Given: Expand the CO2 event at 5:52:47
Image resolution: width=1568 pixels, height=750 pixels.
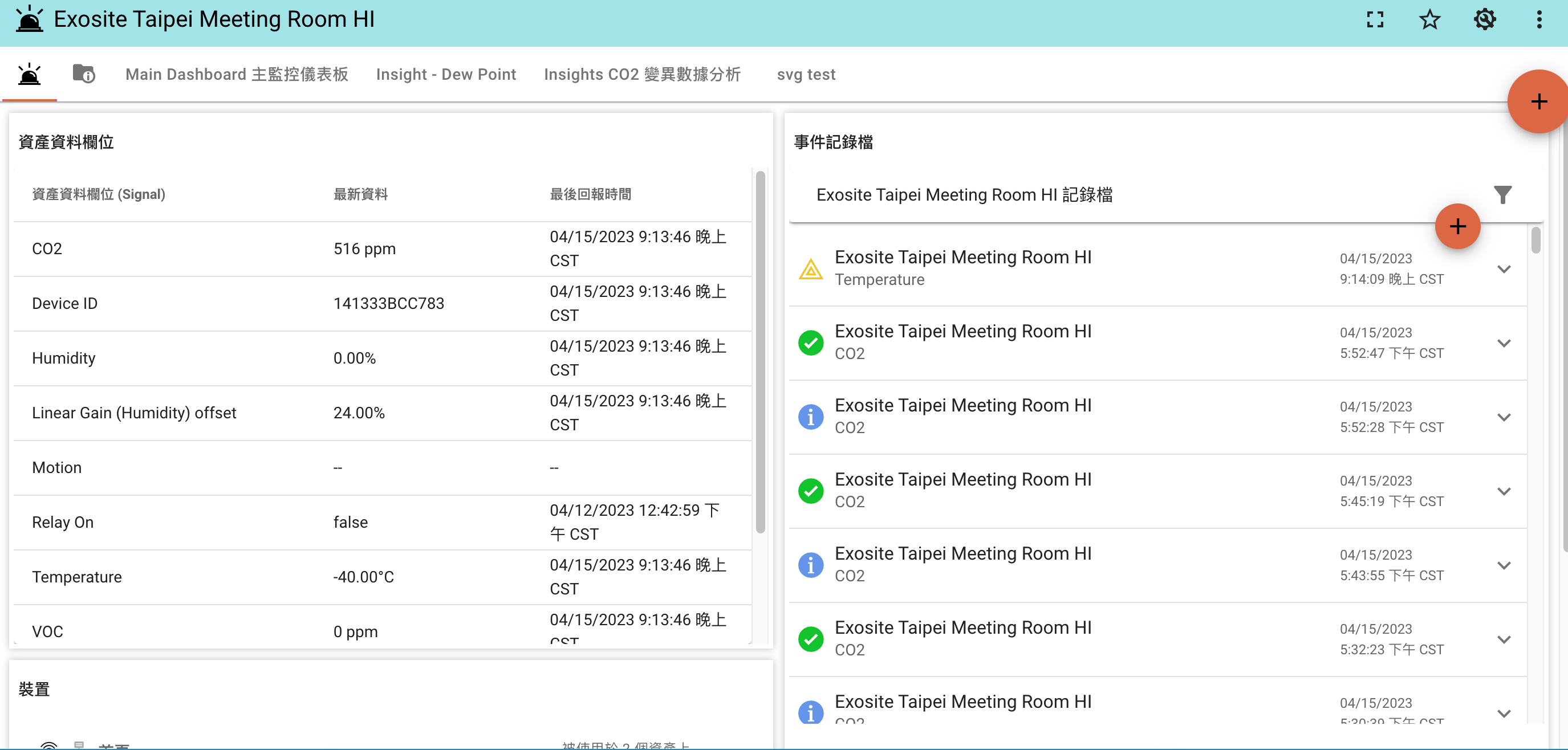Looking at the screenshot, I should [1504, 343].
